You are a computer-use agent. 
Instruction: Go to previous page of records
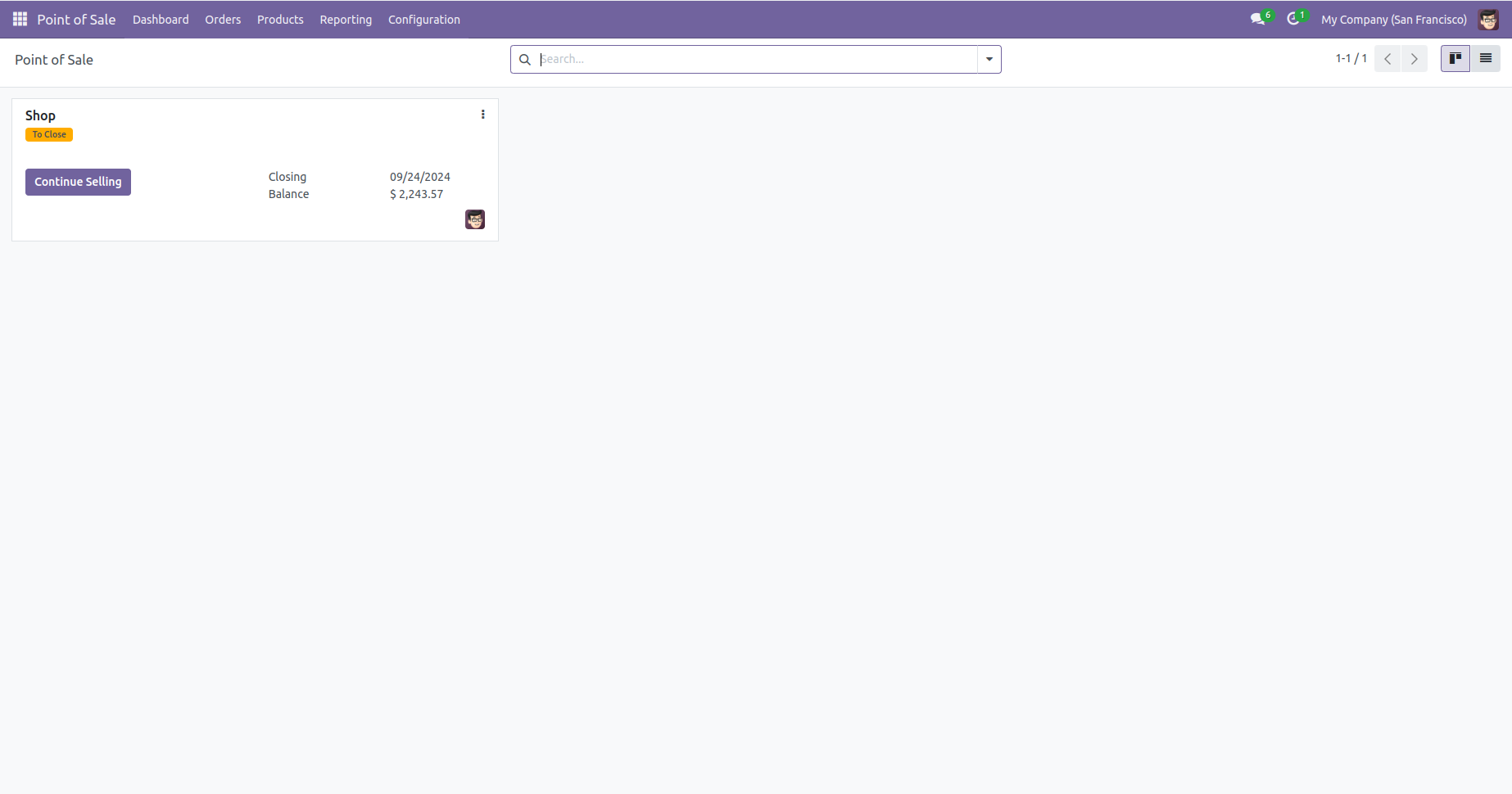1388,59
